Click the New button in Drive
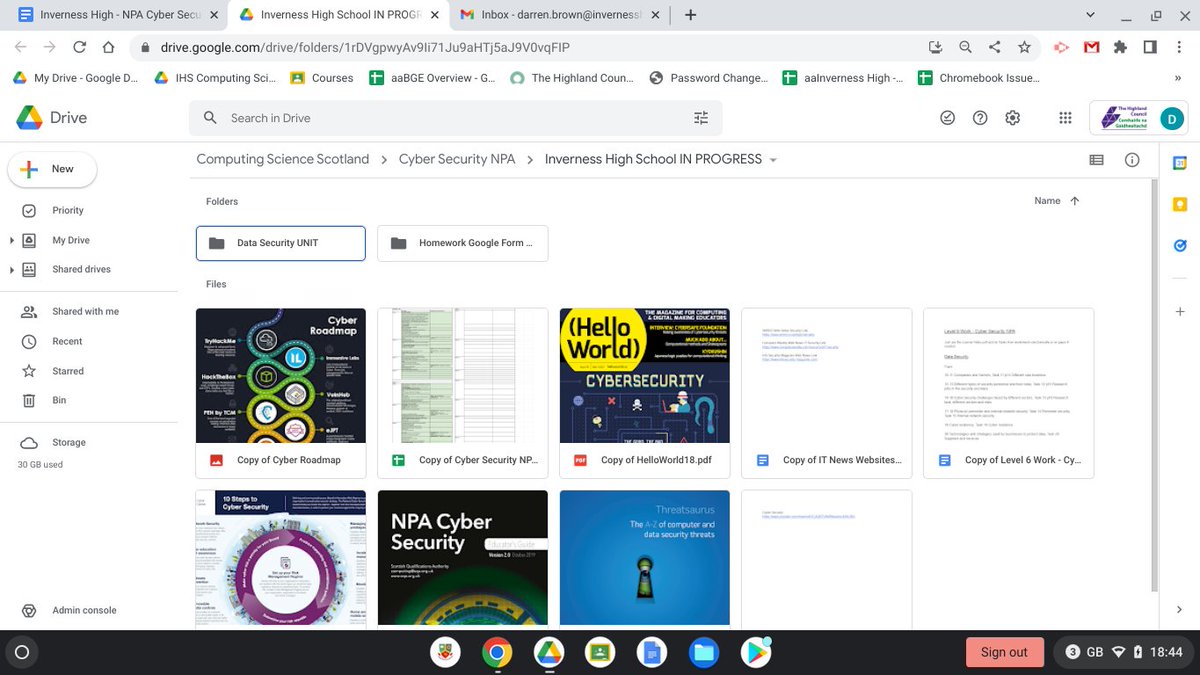This screenshot has width=1200, height=675. point(52,169)
